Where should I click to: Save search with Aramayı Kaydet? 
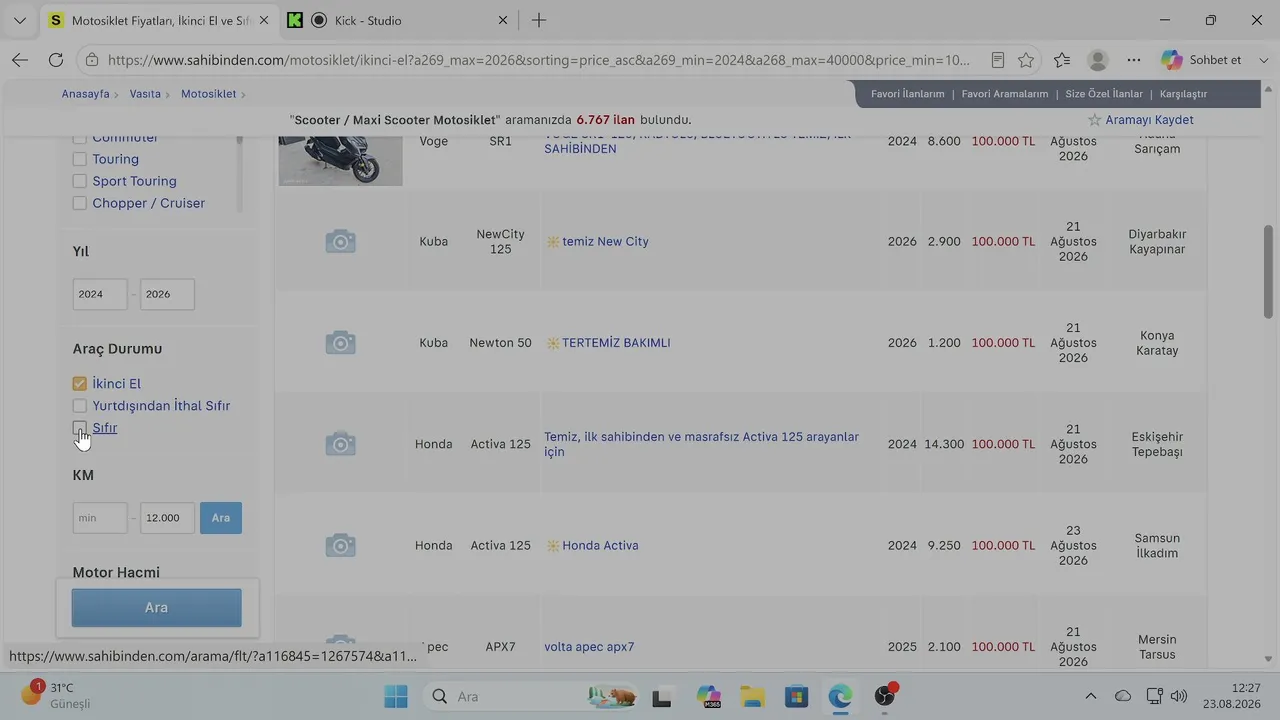tap(1141, 120)
